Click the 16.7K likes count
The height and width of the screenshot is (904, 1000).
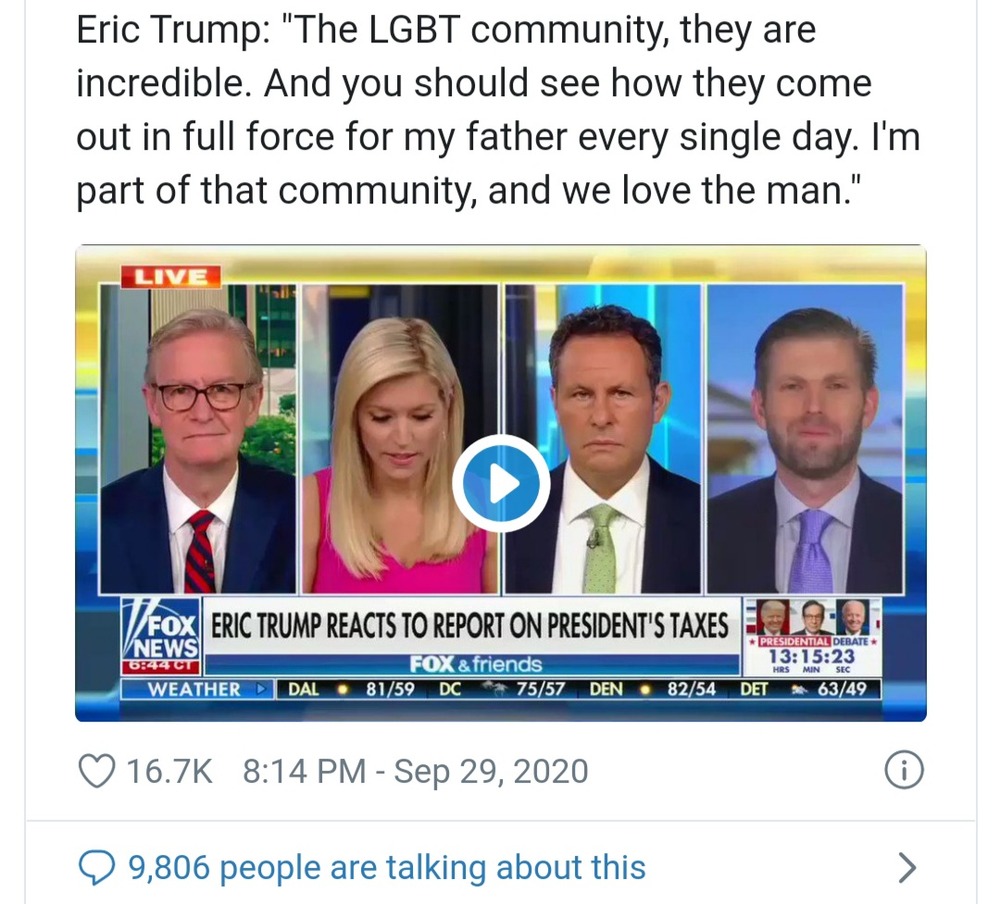coord(169,771)
